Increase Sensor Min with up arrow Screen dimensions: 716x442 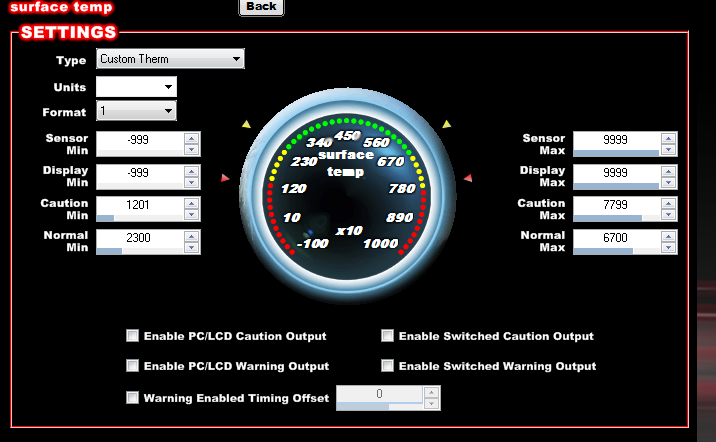(x=191, y=137)
